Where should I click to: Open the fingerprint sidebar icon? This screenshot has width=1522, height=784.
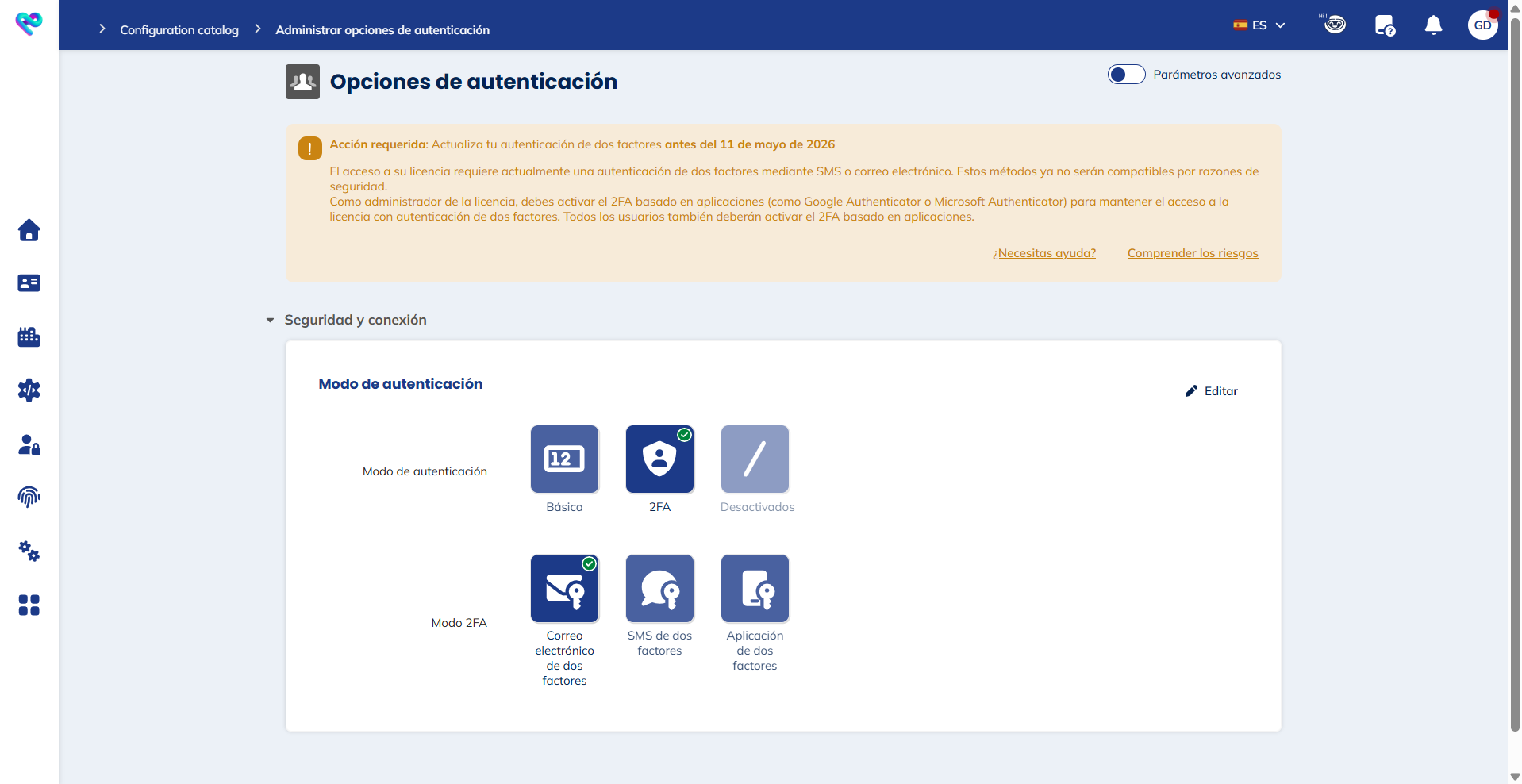29,497
